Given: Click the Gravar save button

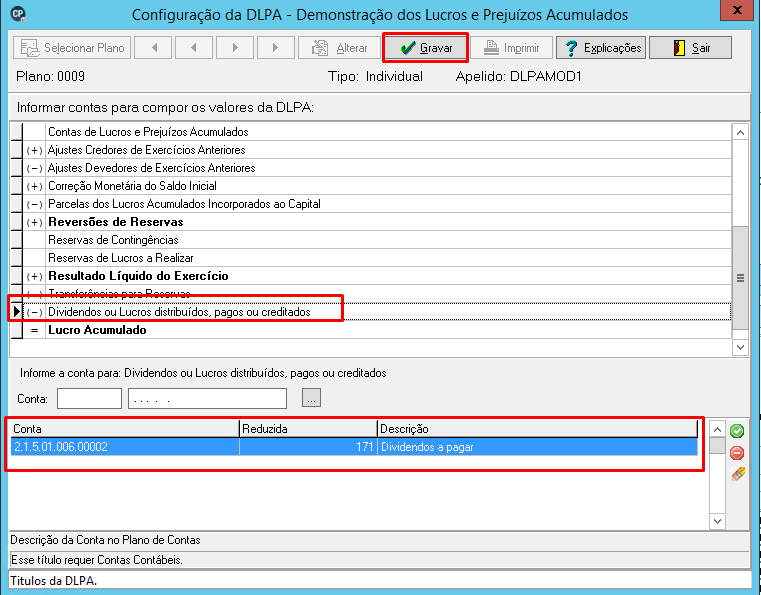Looking at the screenshot, I should pos(426,48).
